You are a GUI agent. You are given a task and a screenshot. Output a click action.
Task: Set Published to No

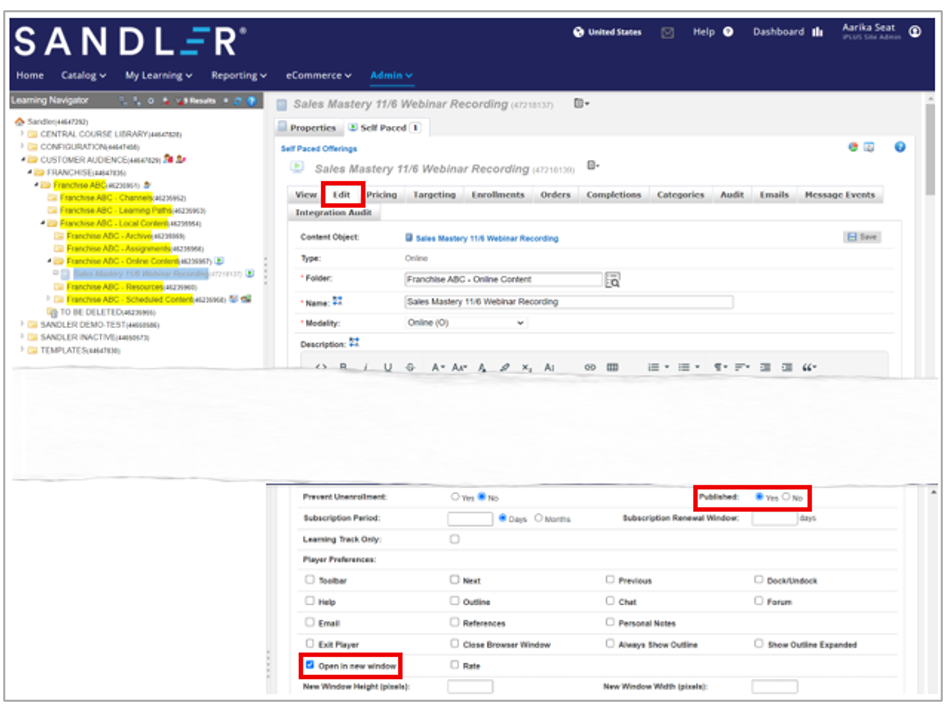tap(786, 497)
